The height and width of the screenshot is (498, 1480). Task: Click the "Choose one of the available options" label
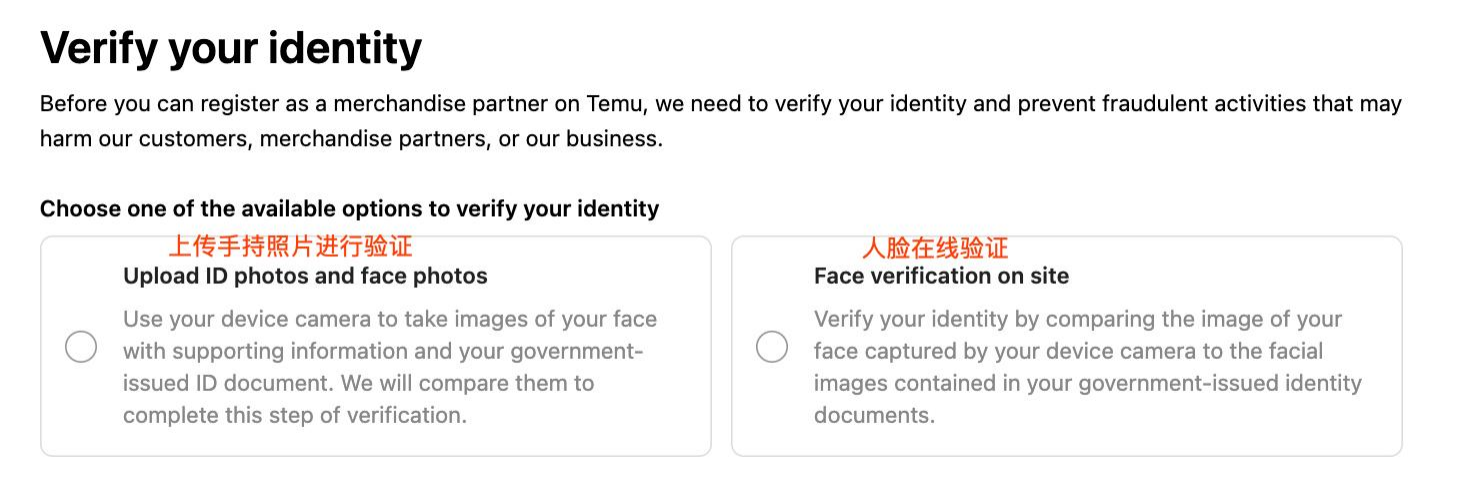coord(349,209)
